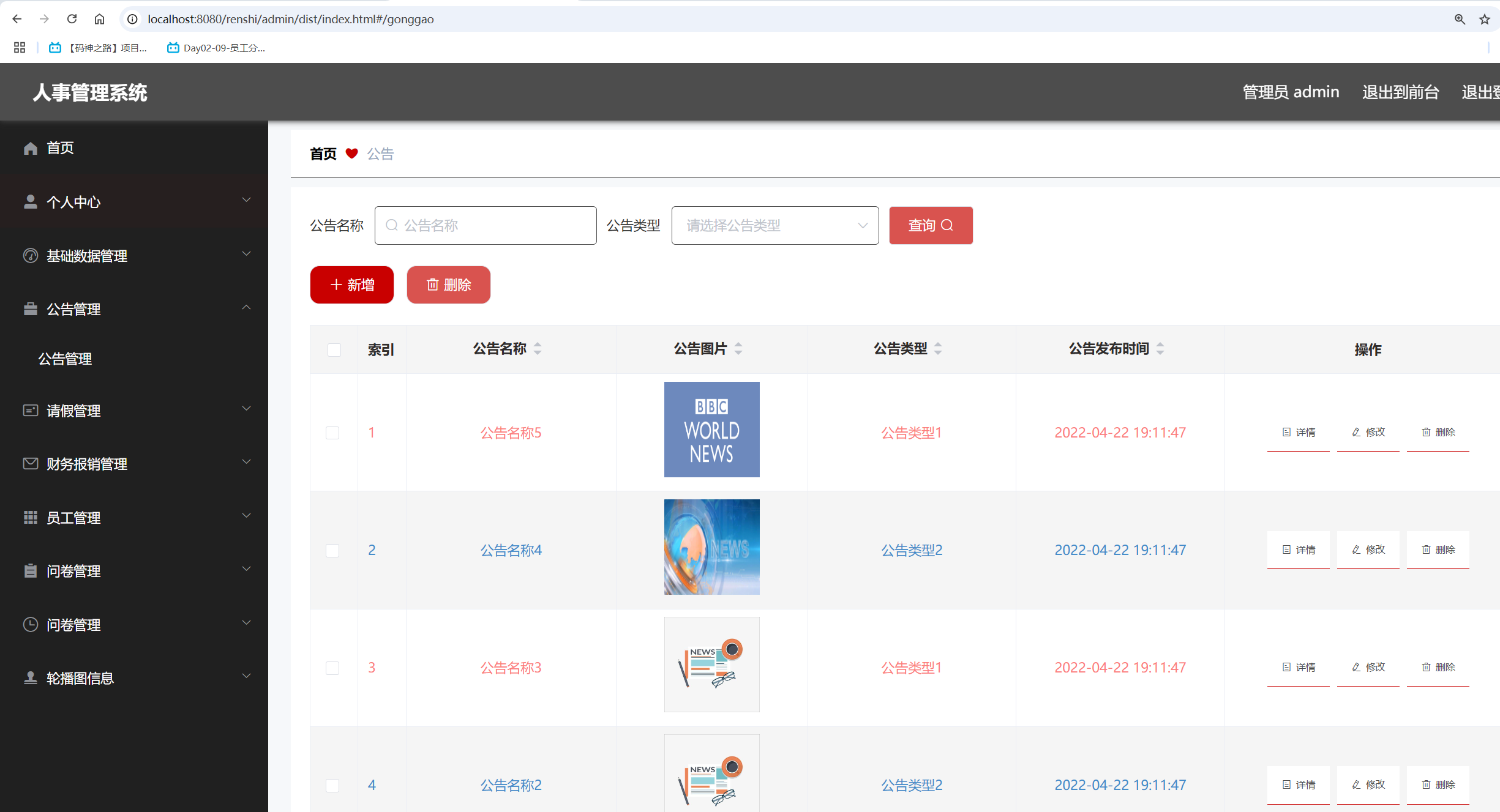The width and height of the screenshot is (1500, 812).
Task: Click 管理员 admin in header
Action: (1291, 92)
